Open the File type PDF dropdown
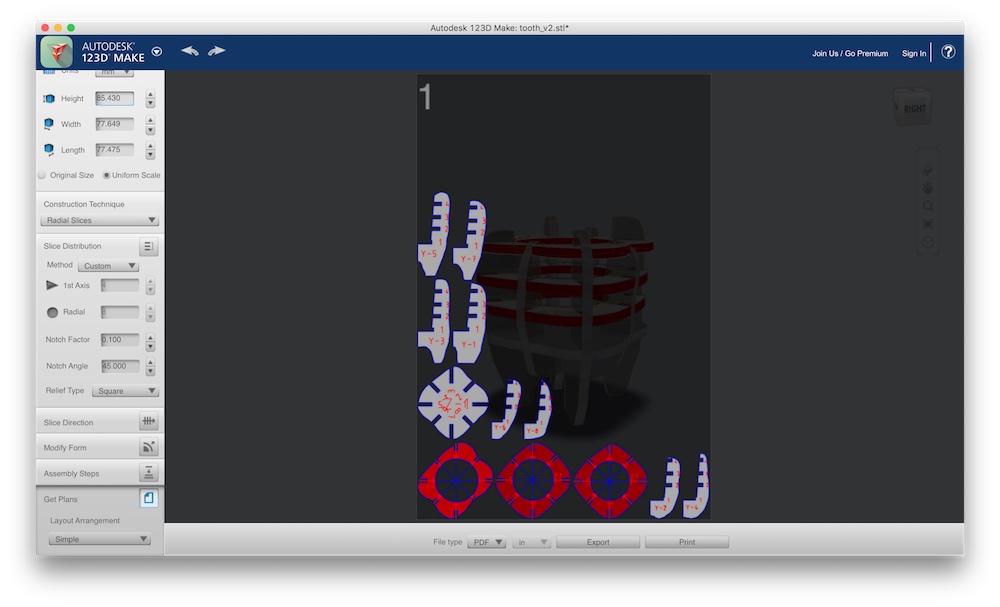This screenshot has height=607, width=1000. [487, 542]
